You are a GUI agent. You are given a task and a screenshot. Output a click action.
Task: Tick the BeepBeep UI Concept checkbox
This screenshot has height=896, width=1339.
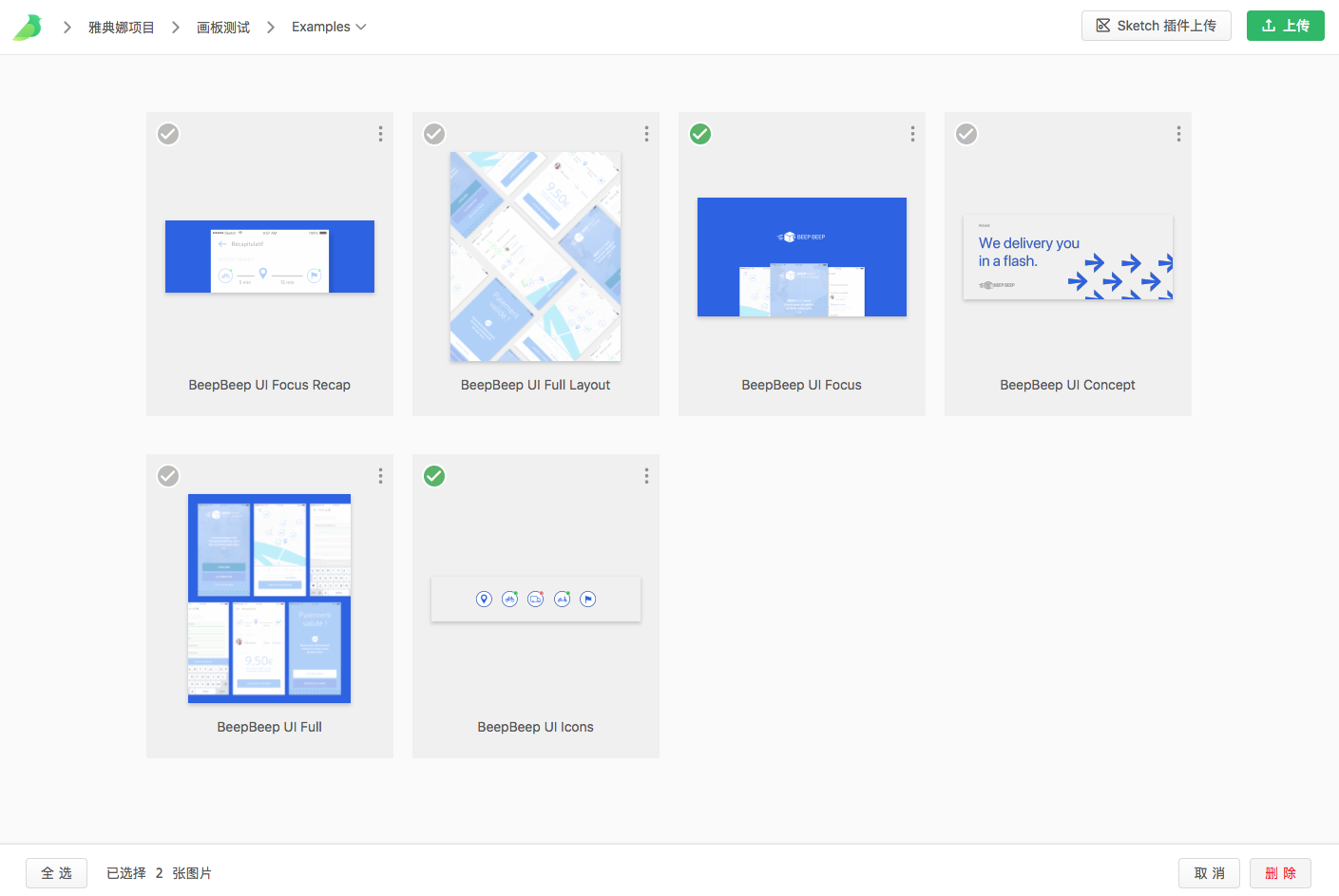pos(966,134)
